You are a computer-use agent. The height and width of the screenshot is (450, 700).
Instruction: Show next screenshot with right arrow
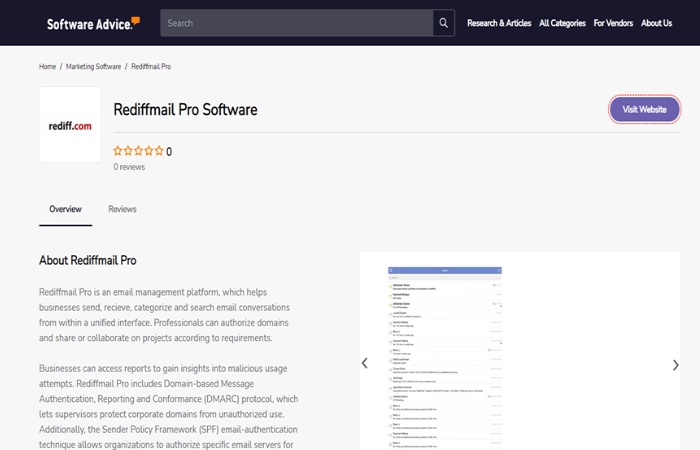click(675, 365)
